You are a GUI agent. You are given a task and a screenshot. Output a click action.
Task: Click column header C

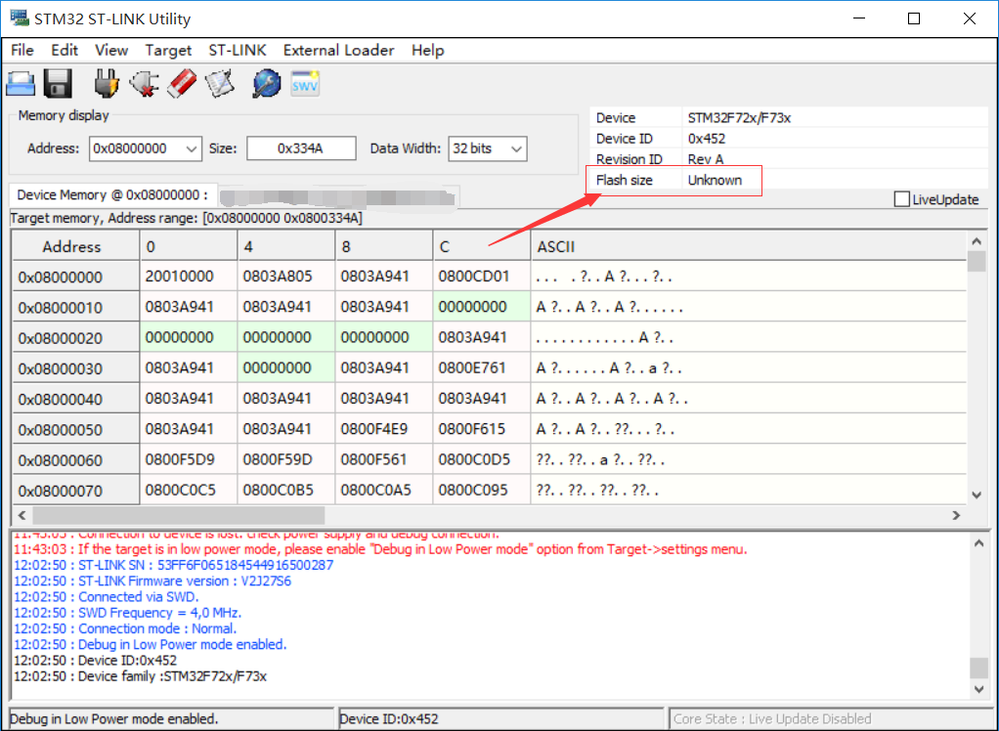tap(482, 246)
